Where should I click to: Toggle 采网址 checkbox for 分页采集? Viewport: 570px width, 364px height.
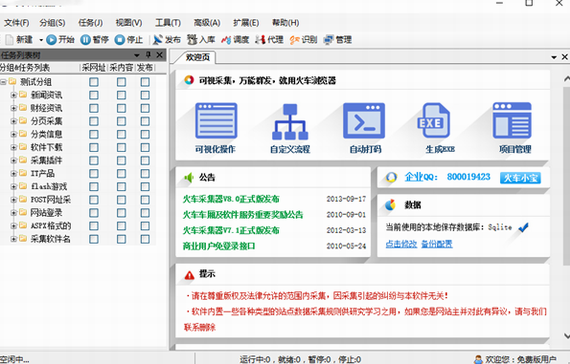pyautogui.click(x=94, y=121)
